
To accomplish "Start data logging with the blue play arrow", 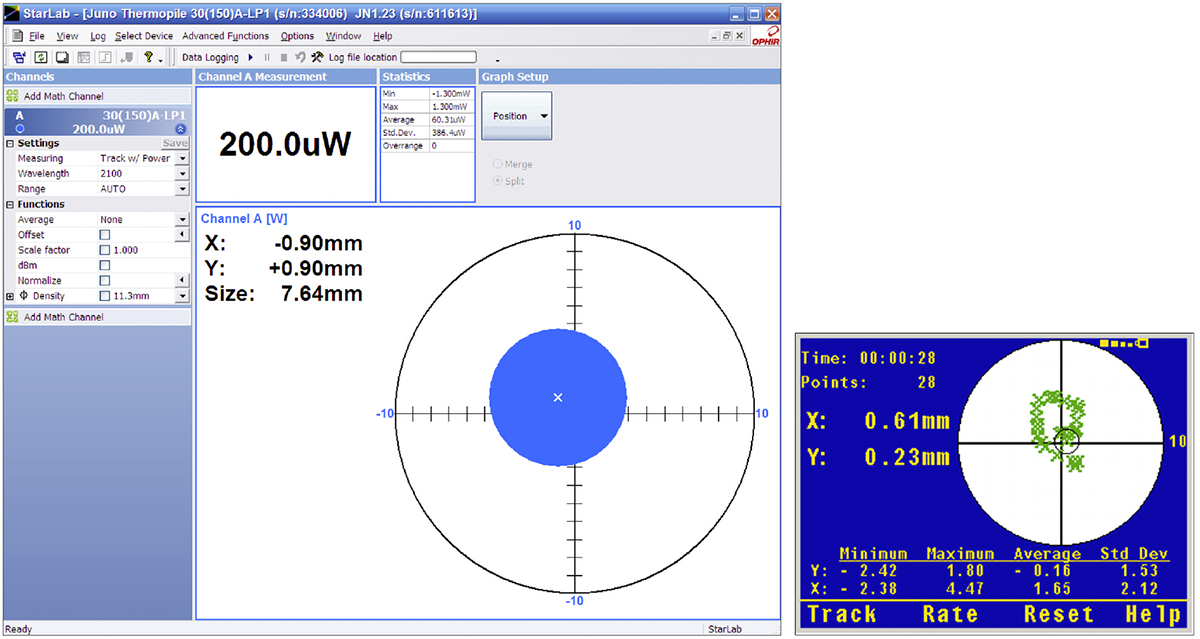I will click(251, 58).
